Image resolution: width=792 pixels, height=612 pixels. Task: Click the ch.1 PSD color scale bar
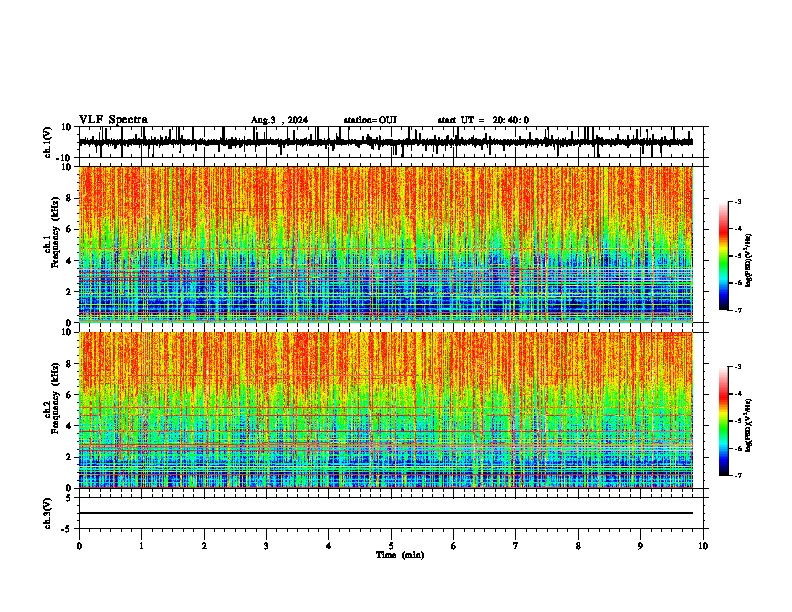pyautogui.click(x=723, y=256)
